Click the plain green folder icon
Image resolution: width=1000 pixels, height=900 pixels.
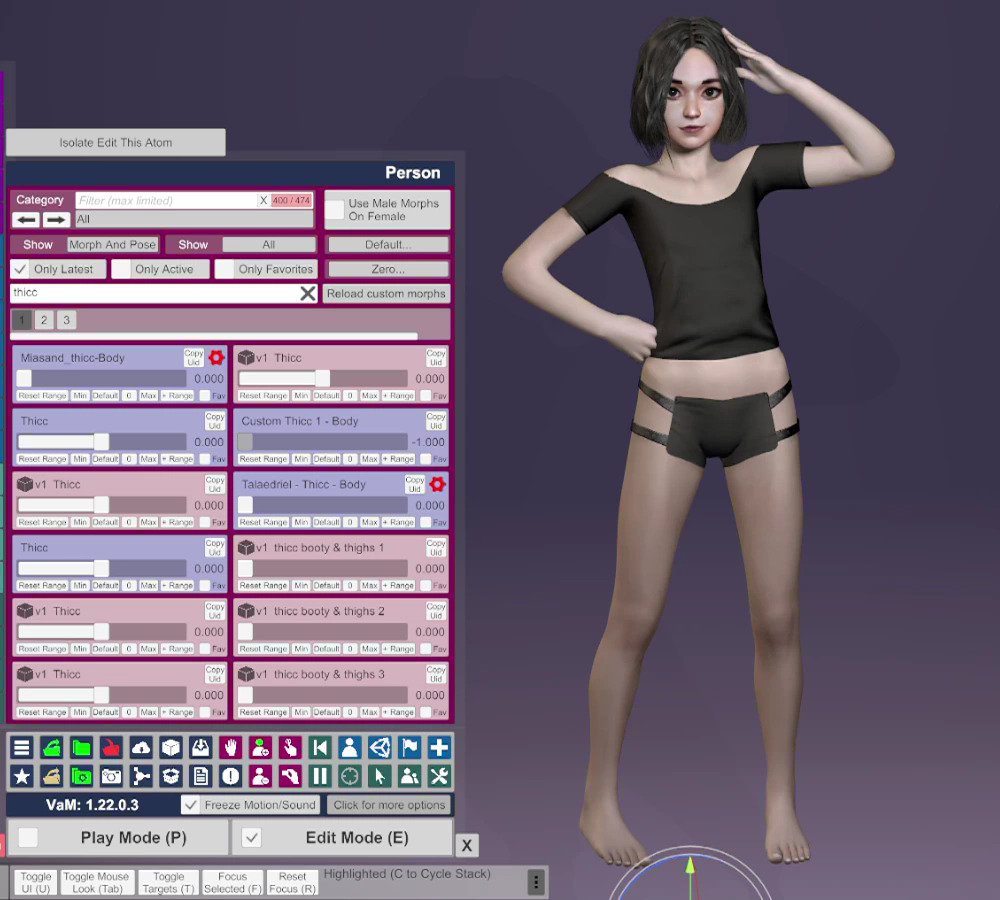(x=81, y=747)
